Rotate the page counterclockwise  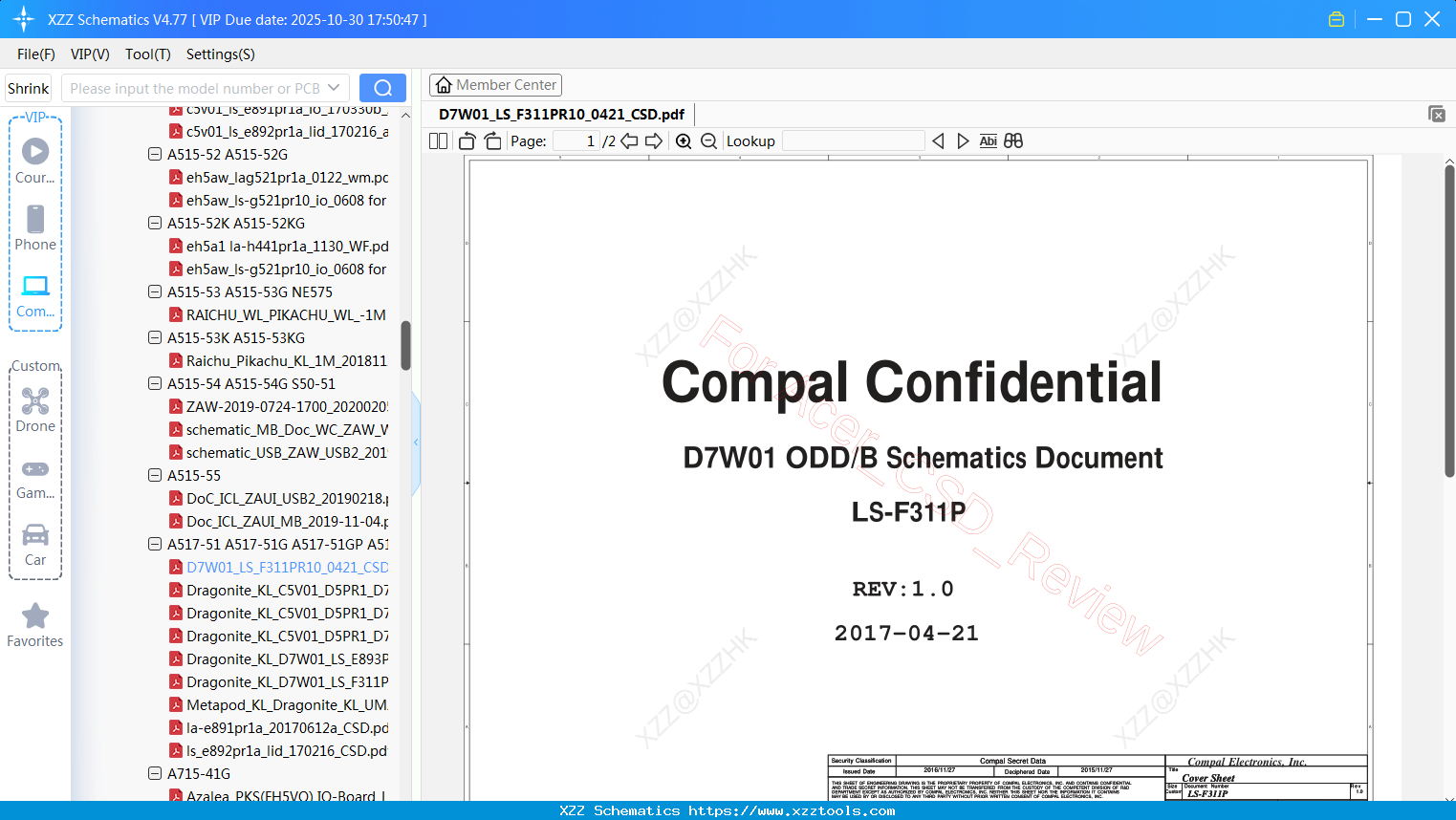[x=467, y=141]
